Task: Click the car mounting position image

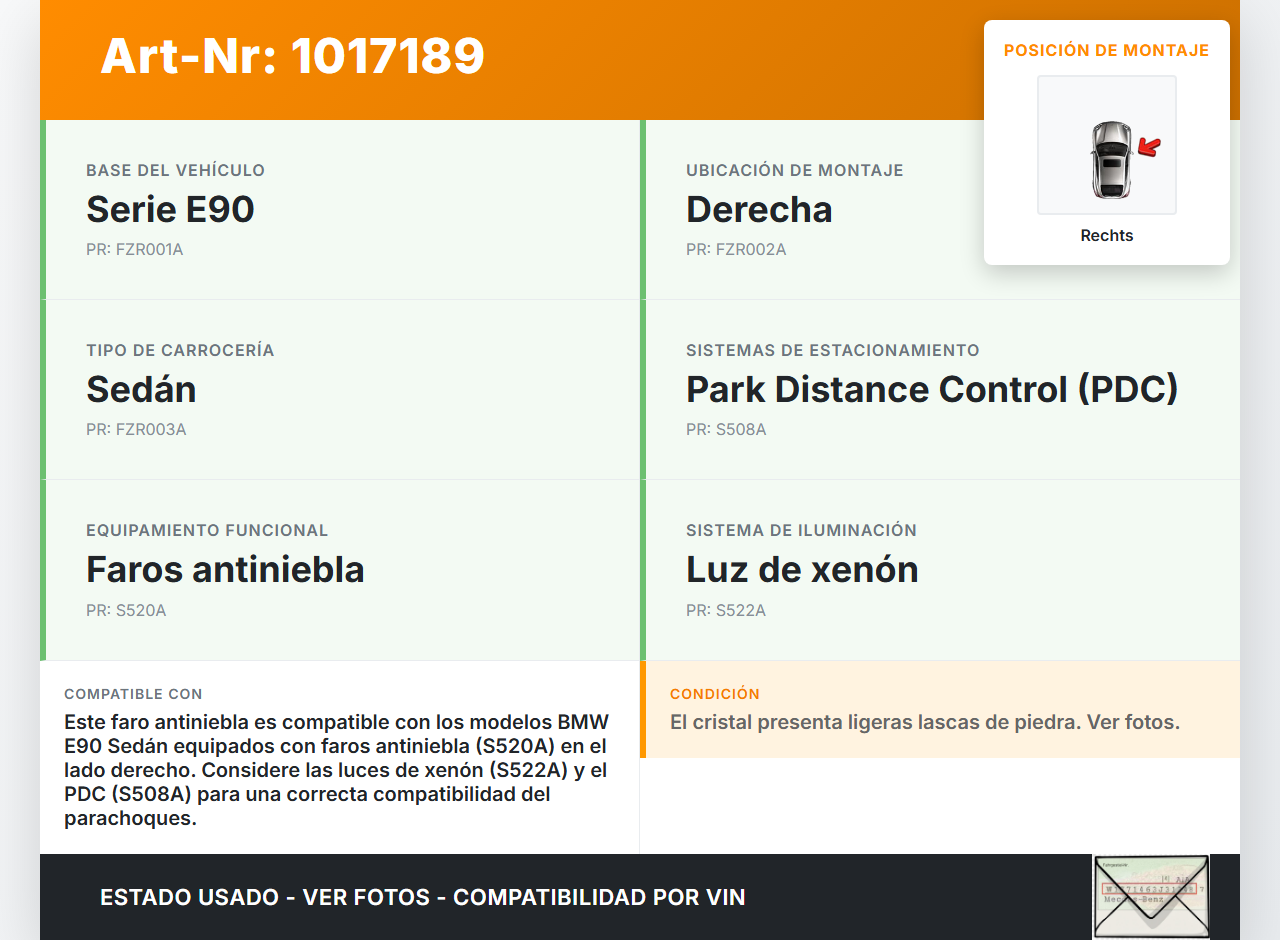Action: 1106,145
